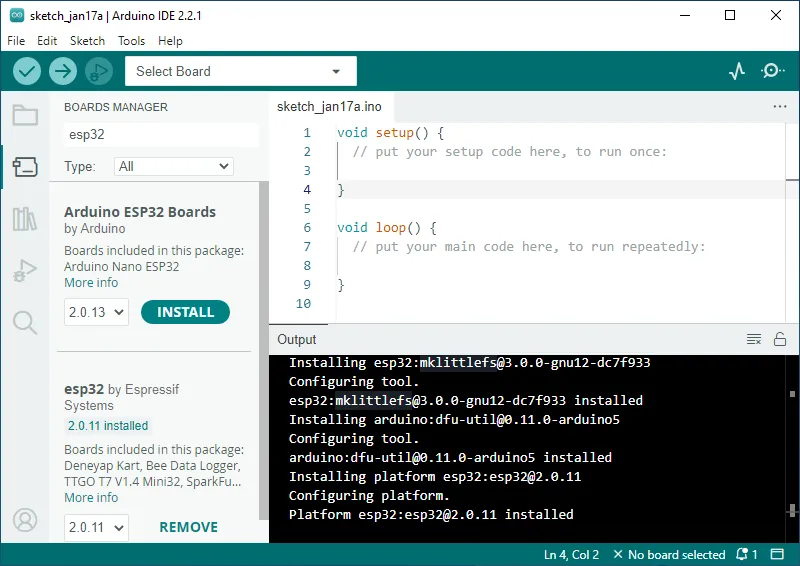This screenshot has height=566, width=800.
Task: Click the '2.0.11 installed' badge
Action: [108, 426]
